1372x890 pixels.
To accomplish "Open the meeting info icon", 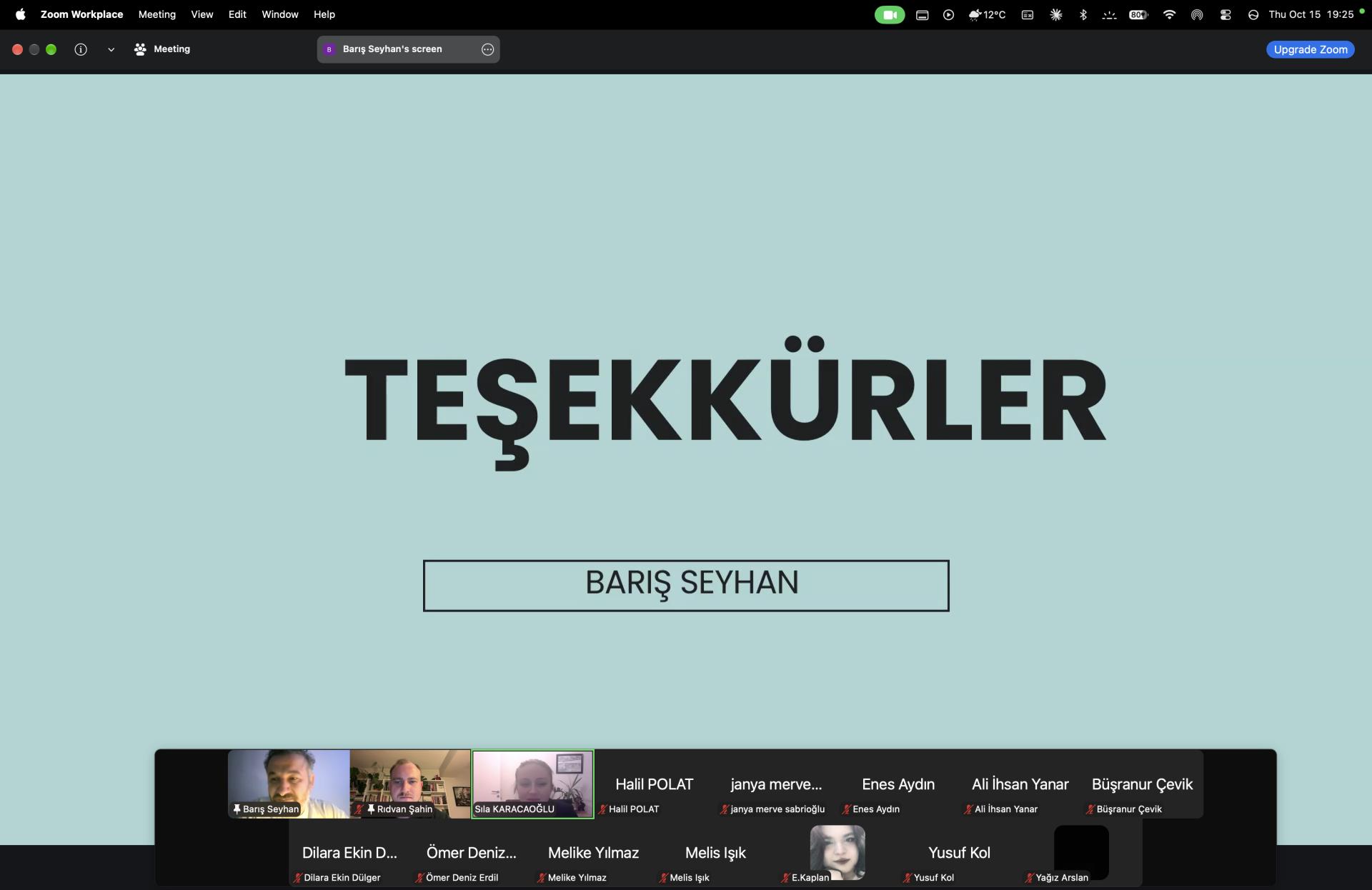I will tap(81, 49).
